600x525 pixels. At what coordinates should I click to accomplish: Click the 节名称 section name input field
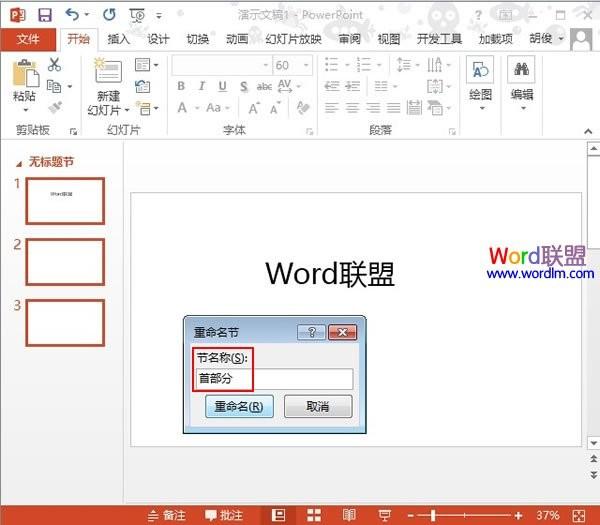[274, 379]
